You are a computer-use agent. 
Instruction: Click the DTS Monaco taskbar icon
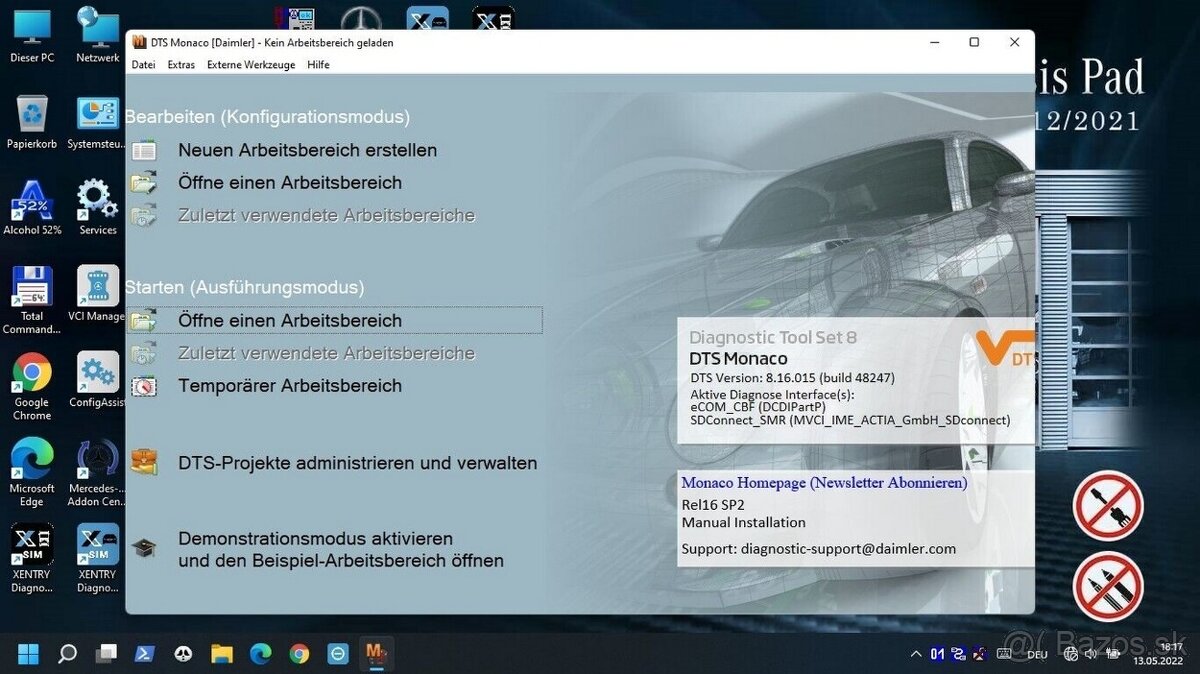(x=376, y=653)
